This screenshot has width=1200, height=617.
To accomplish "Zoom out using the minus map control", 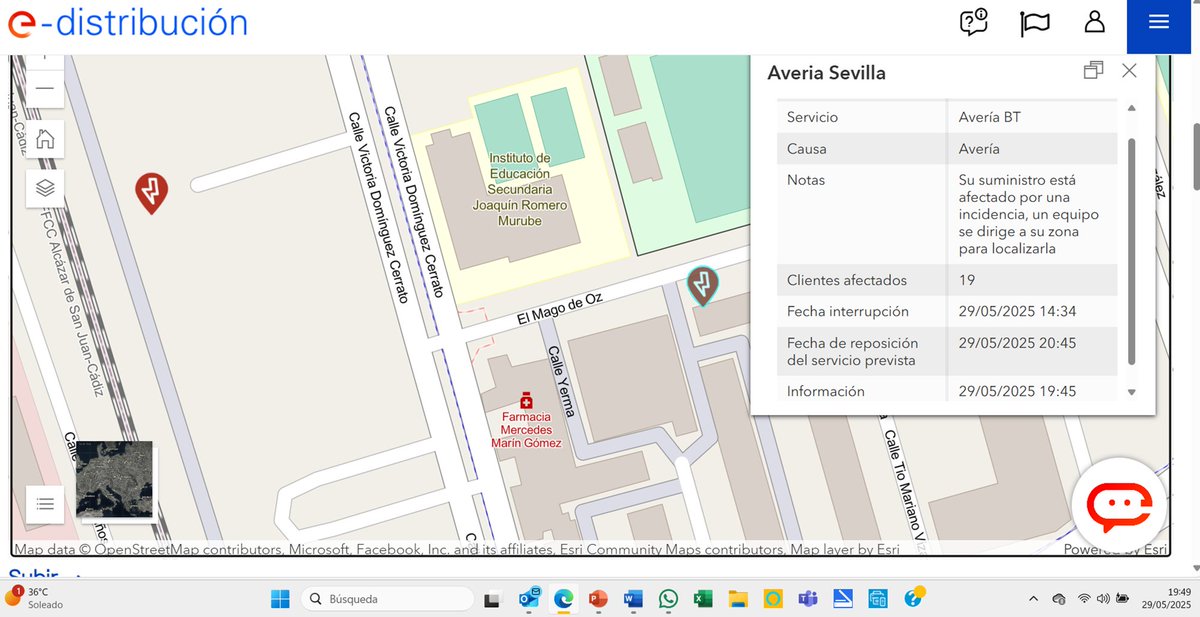I will (43, 88).
